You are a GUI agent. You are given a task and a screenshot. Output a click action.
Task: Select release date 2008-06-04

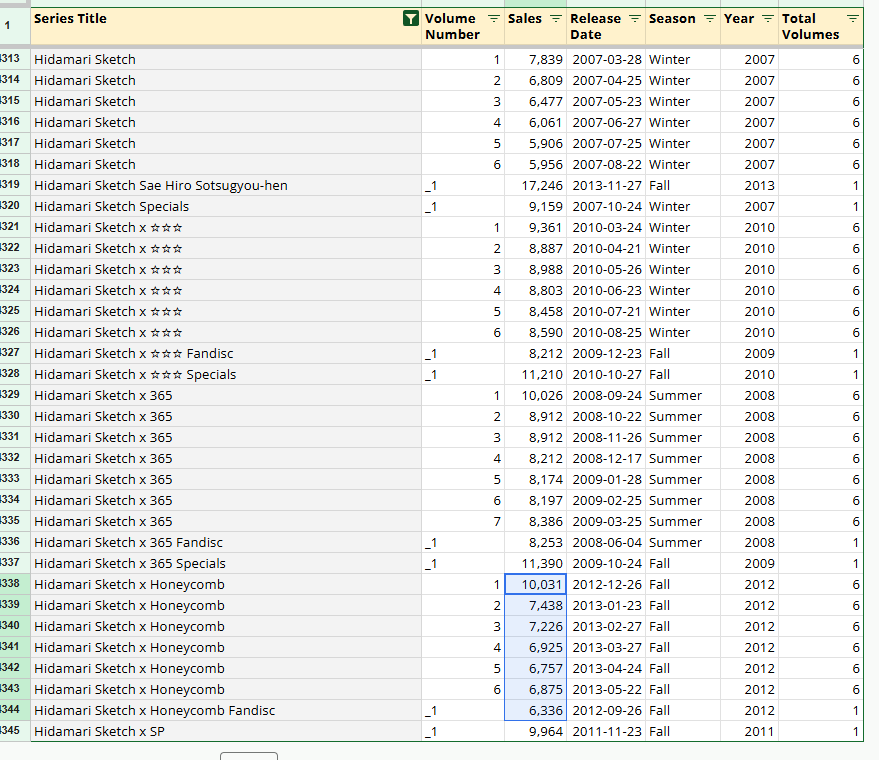pyautogui.click(x=606, y=543)
